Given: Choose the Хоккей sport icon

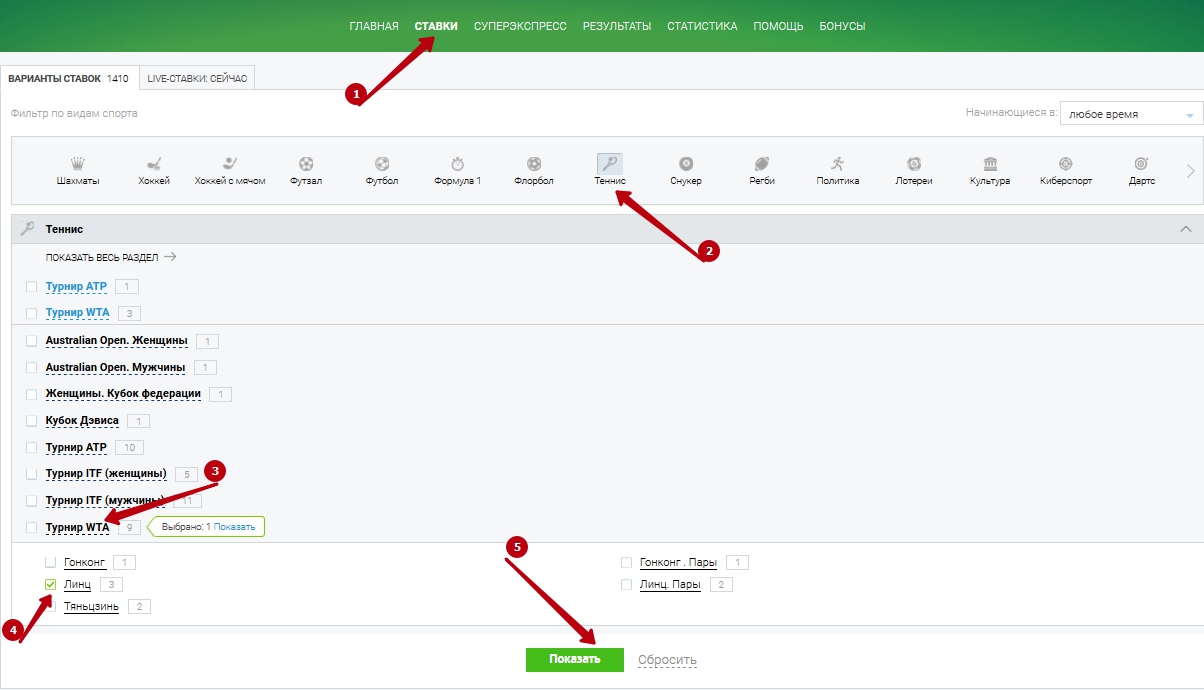Looking at the screenshot, I should click(x=154, y=164).
